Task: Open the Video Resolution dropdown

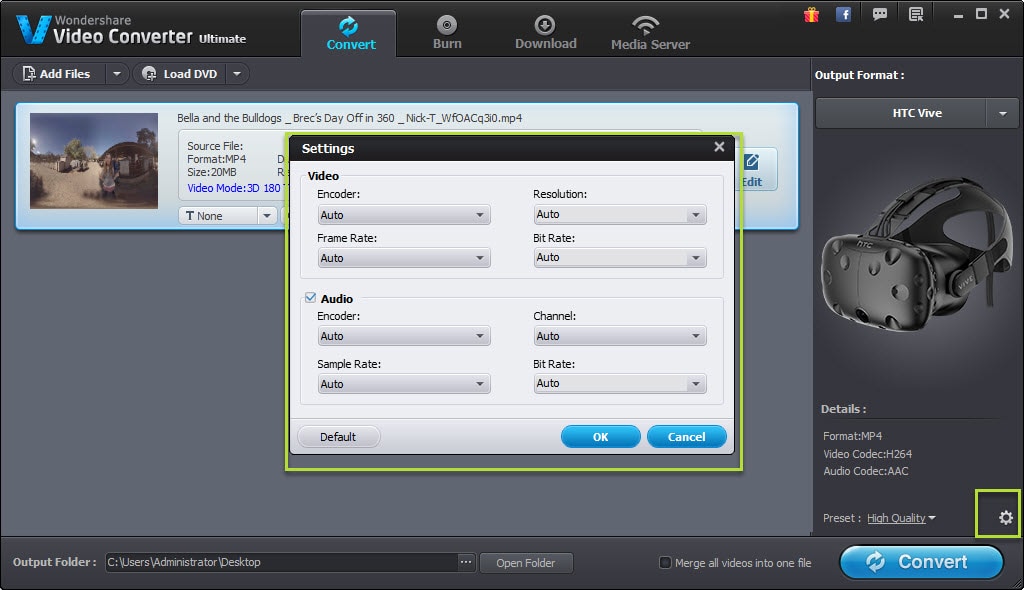Action: pyautogui.click(x=620, y=214)
